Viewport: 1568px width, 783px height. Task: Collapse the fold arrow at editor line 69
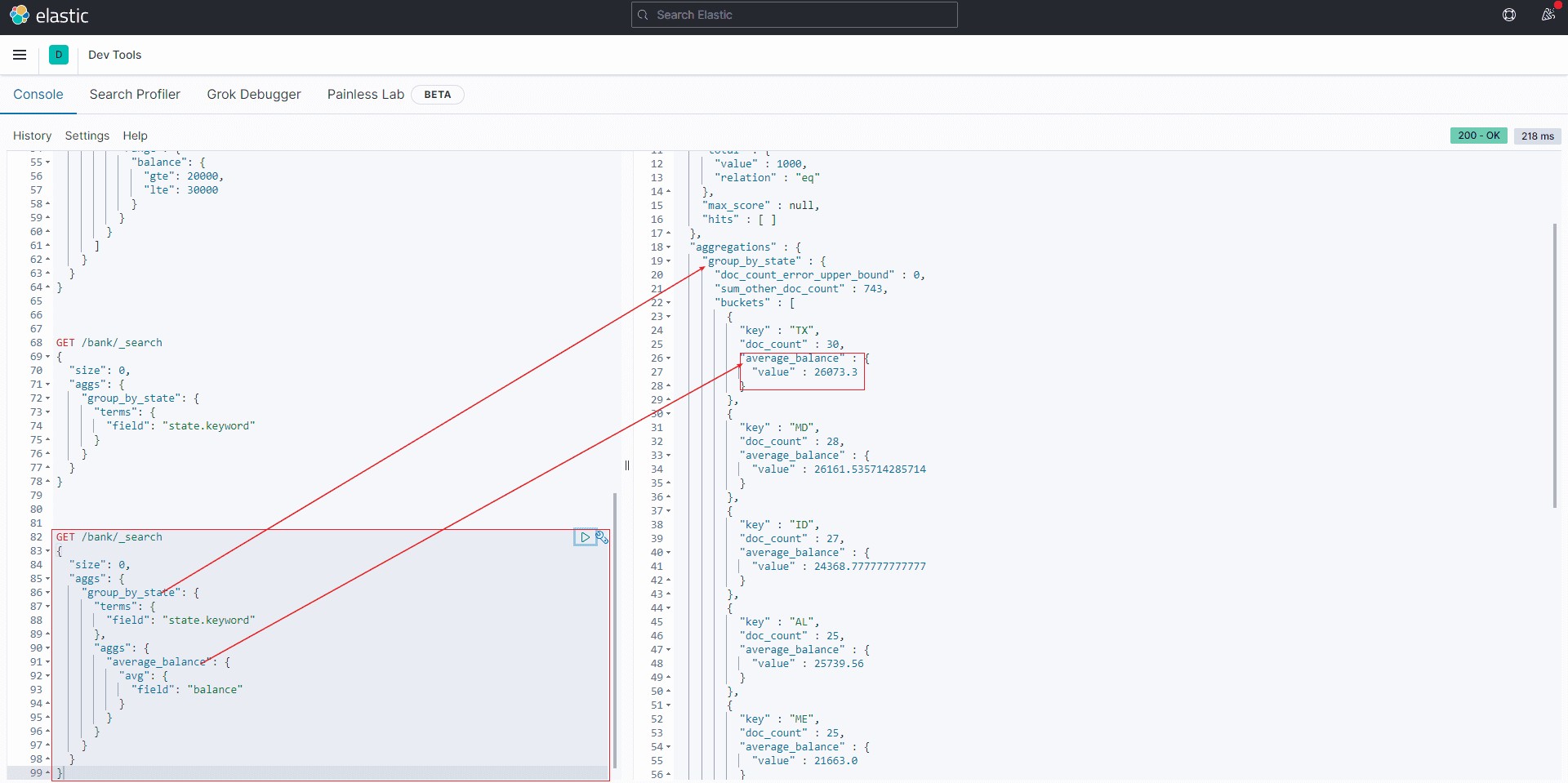pyautogui.click(x=47, y=357)
